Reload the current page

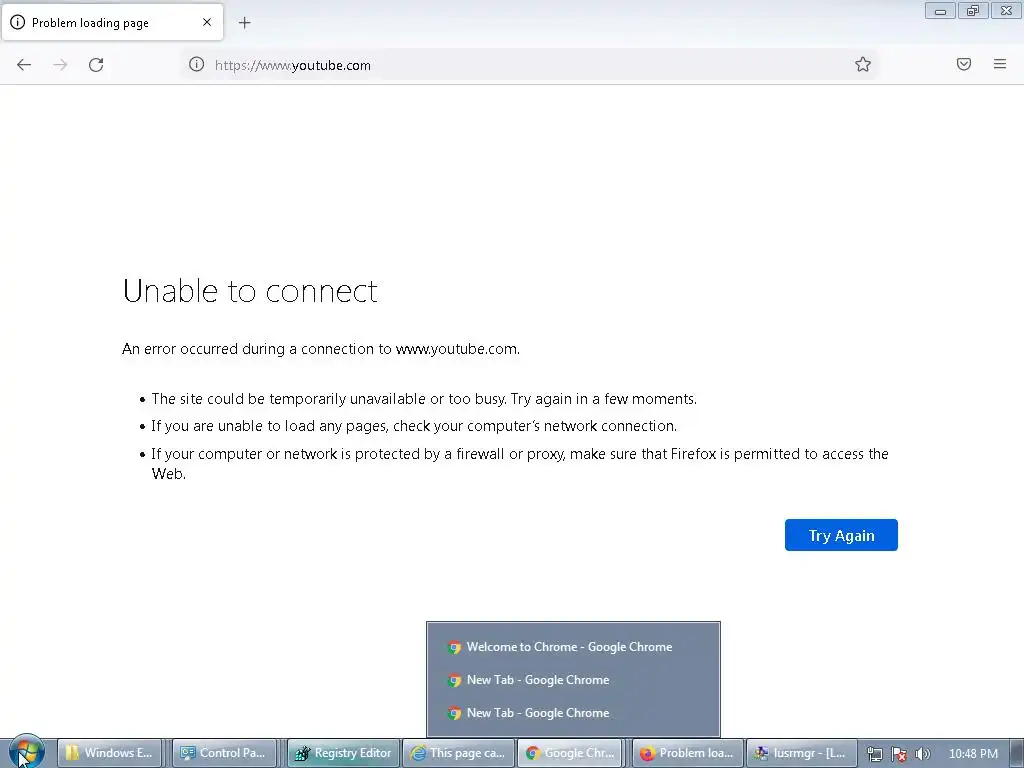[x=96, y=65]
